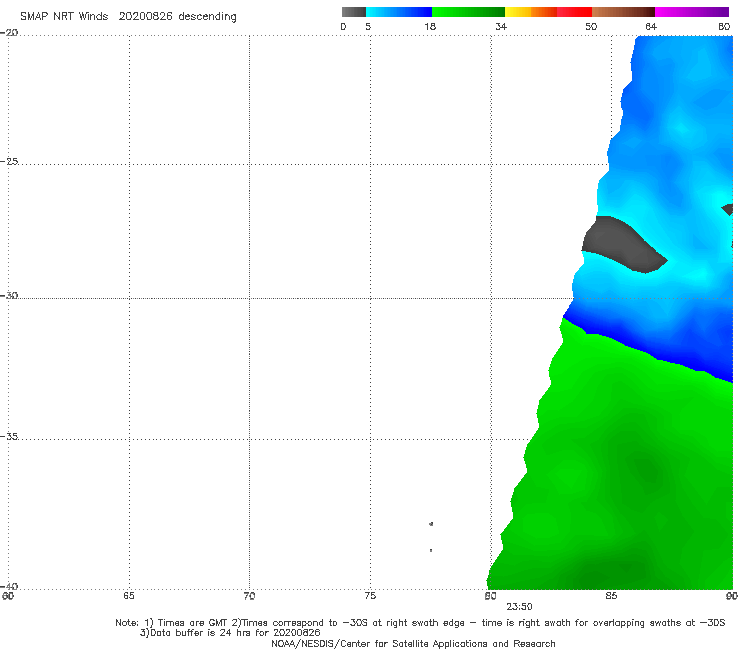The width and height of the screenshot is (740, 650).
Task: Click latitude axis label -20
Action: coord(10,32)
